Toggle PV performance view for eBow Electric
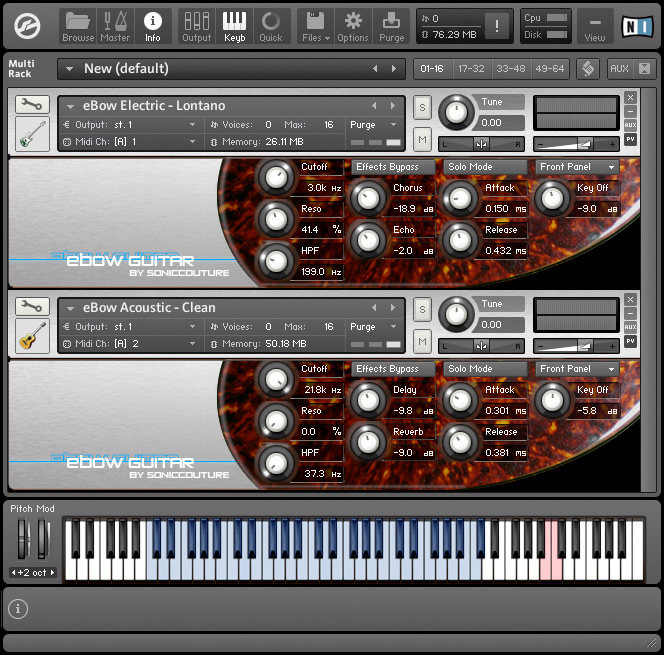Viewport: 664px width, 655px height. click(x=630, y=139)
